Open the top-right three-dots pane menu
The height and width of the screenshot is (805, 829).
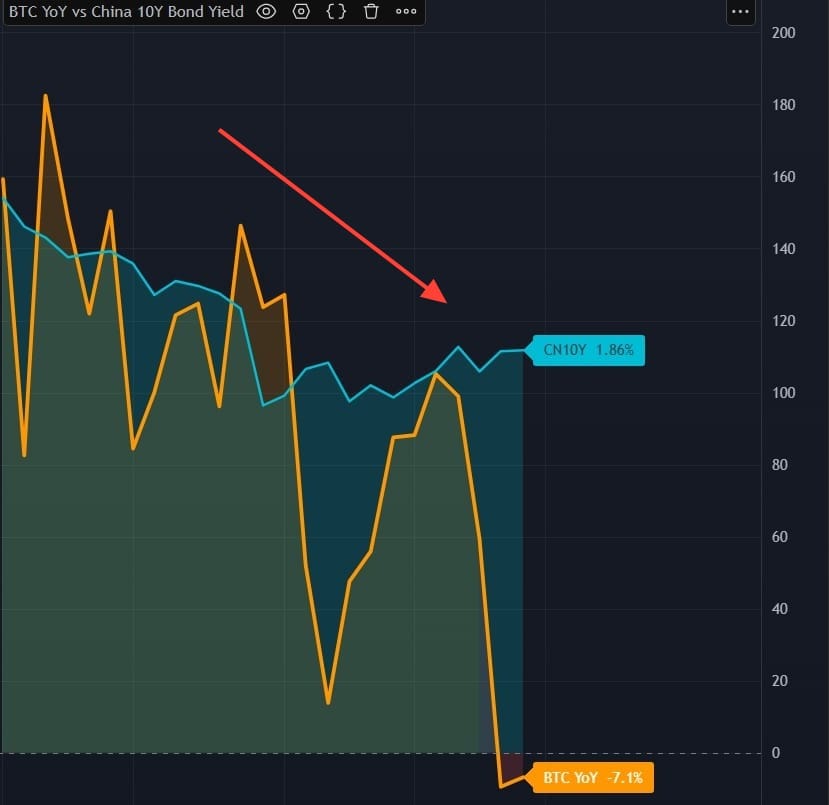click(740, 12)
